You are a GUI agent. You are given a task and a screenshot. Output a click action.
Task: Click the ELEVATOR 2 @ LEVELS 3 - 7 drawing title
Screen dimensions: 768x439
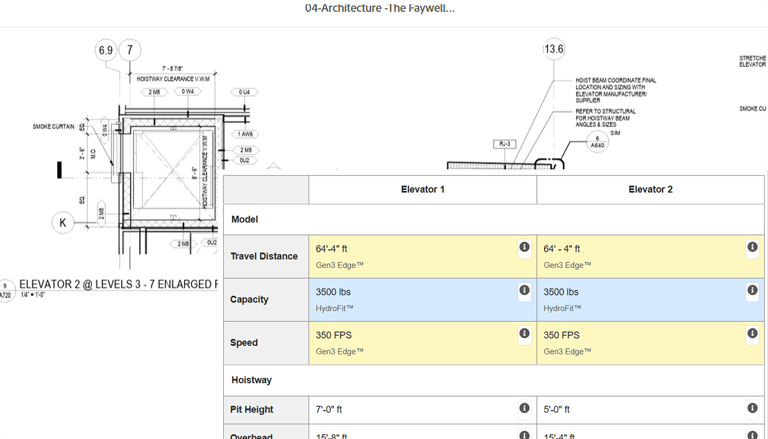[x=119, y=284]
